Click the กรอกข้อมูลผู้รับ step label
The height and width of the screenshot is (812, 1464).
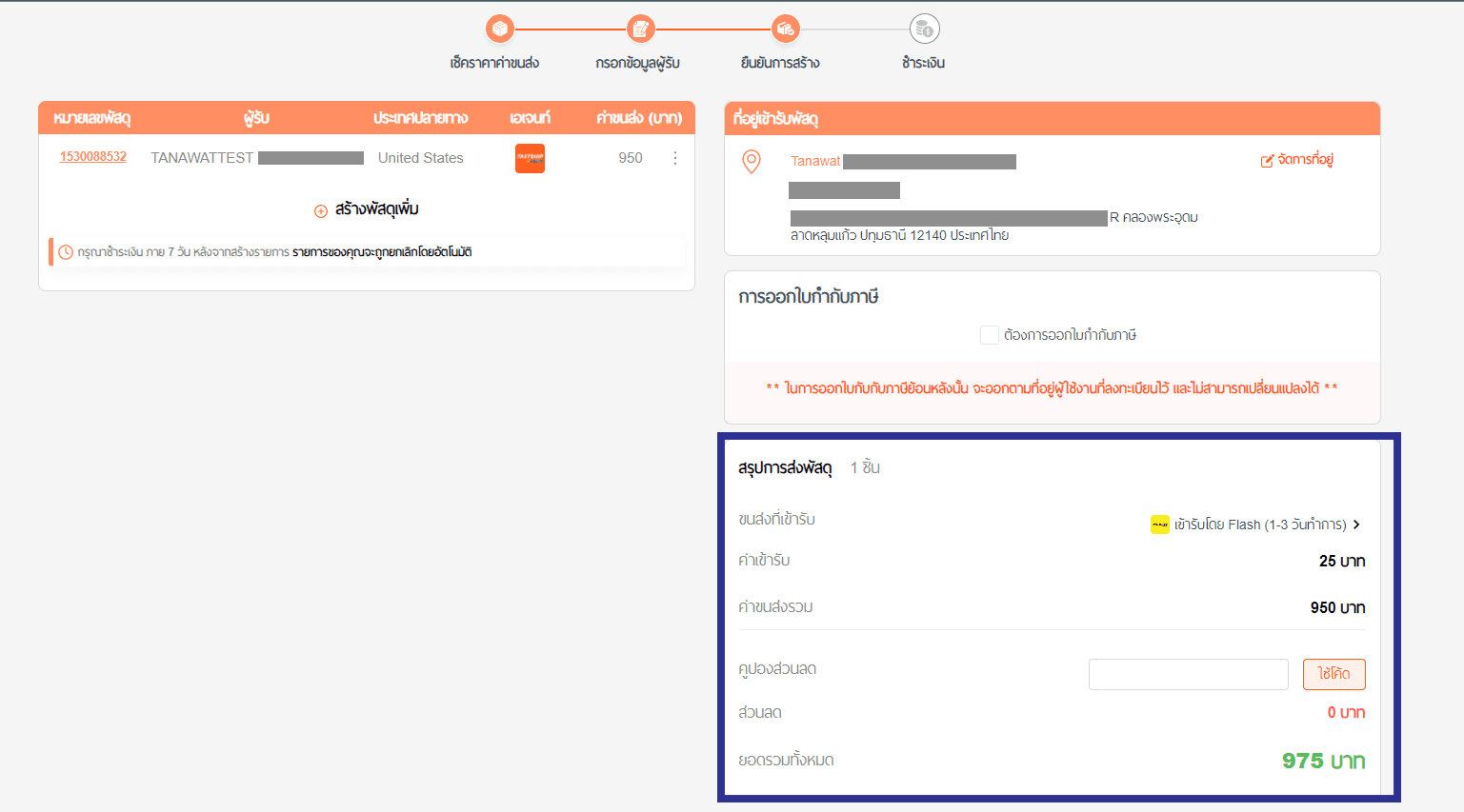[x=638, y=63]
